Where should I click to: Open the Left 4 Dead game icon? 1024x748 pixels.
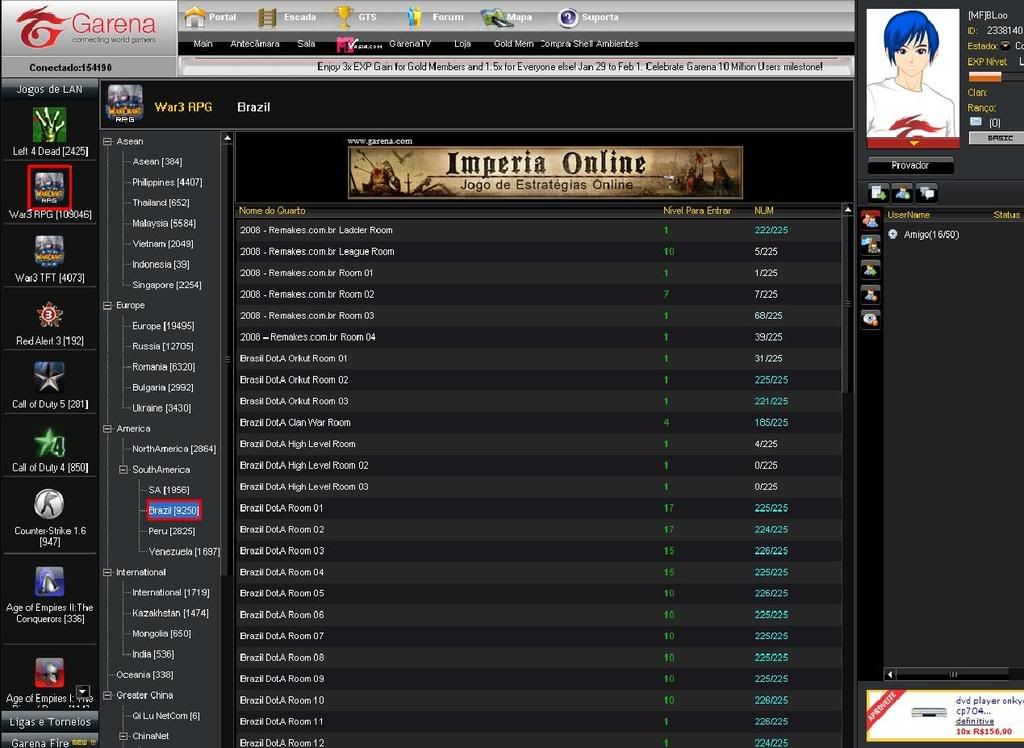50,124
